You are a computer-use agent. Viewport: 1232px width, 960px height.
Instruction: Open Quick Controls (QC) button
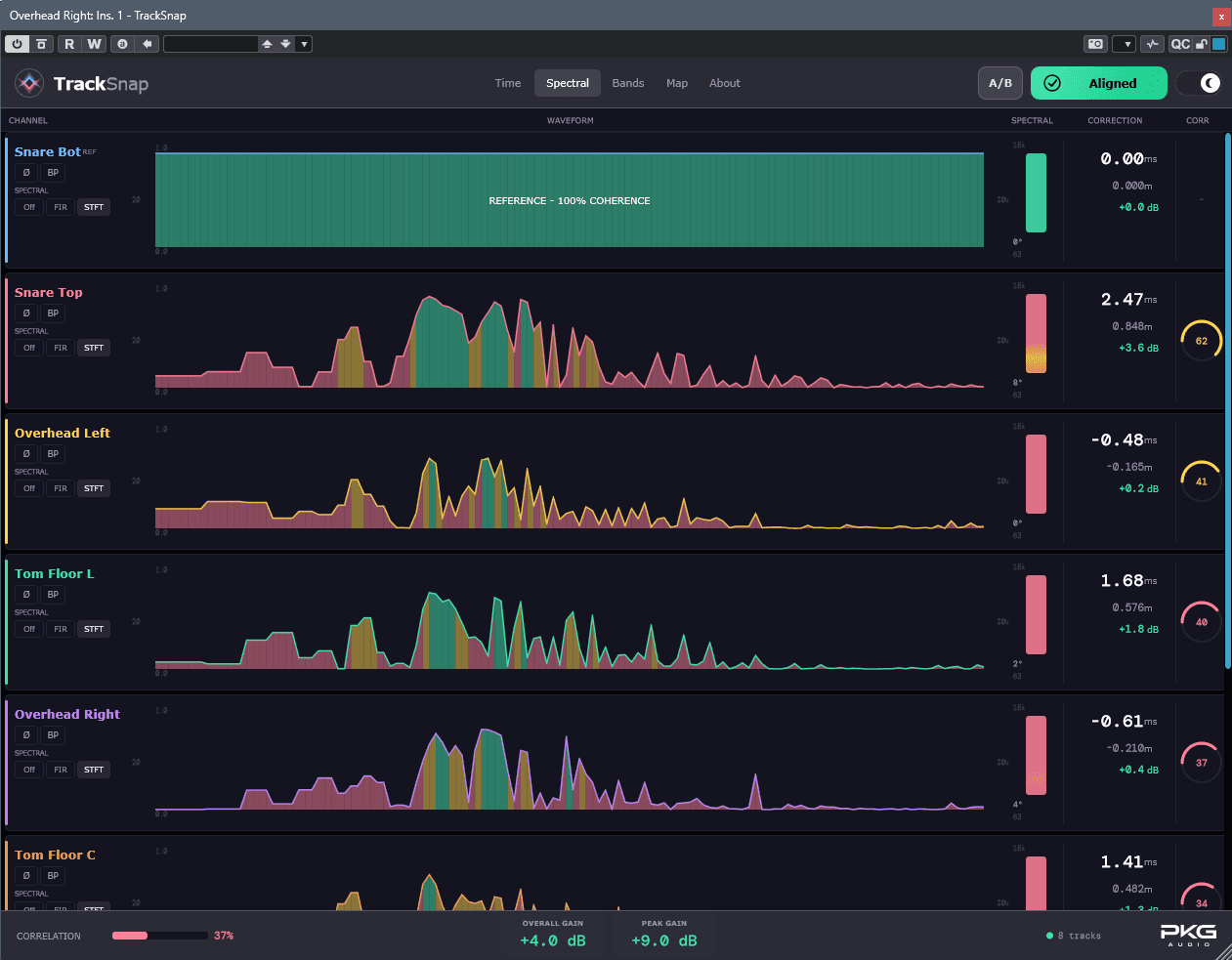click(x=1180, y=44)
